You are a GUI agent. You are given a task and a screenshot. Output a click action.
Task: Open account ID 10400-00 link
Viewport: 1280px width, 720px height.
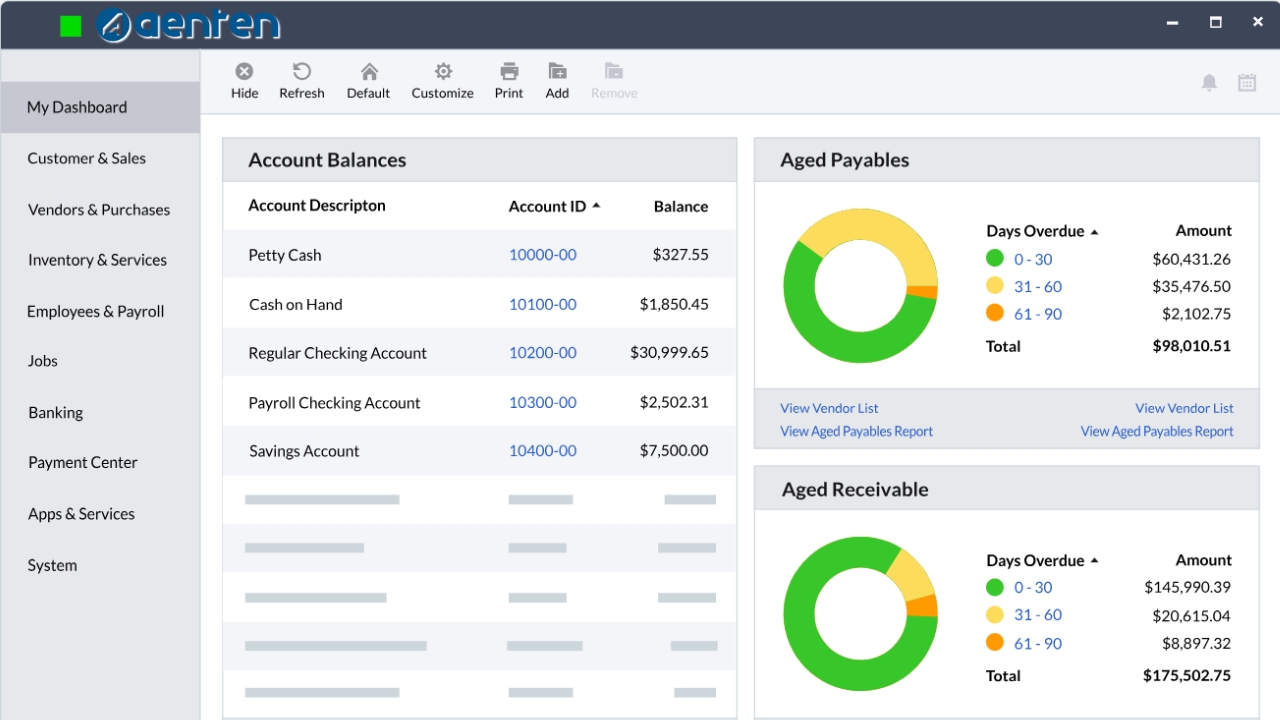543,451
